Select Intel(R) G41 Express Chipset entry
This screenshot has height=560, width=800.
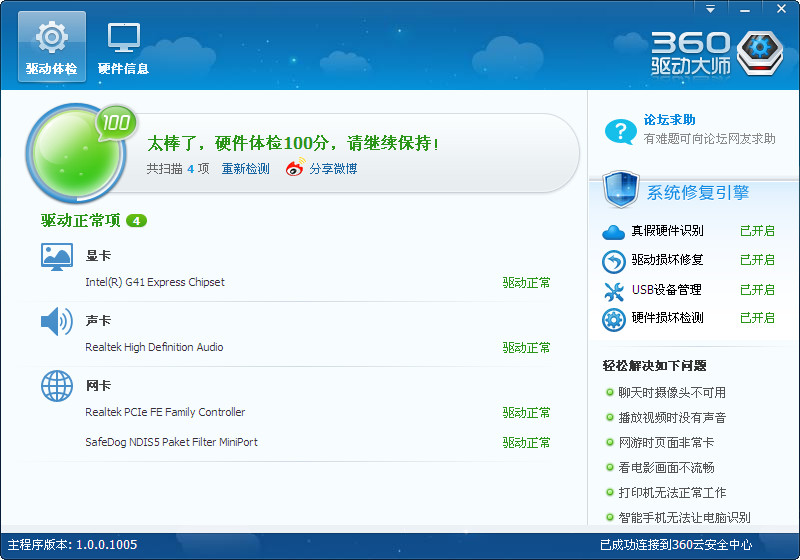[155, 282]
